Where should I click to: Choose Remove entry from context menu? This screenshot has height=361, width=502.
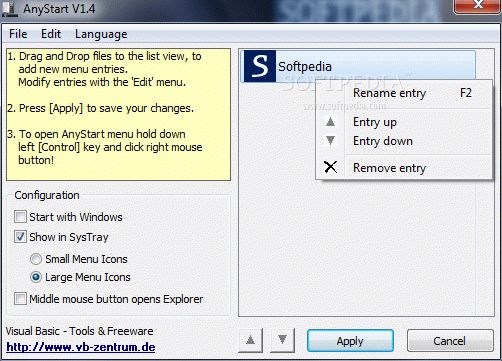click(404, 168)
